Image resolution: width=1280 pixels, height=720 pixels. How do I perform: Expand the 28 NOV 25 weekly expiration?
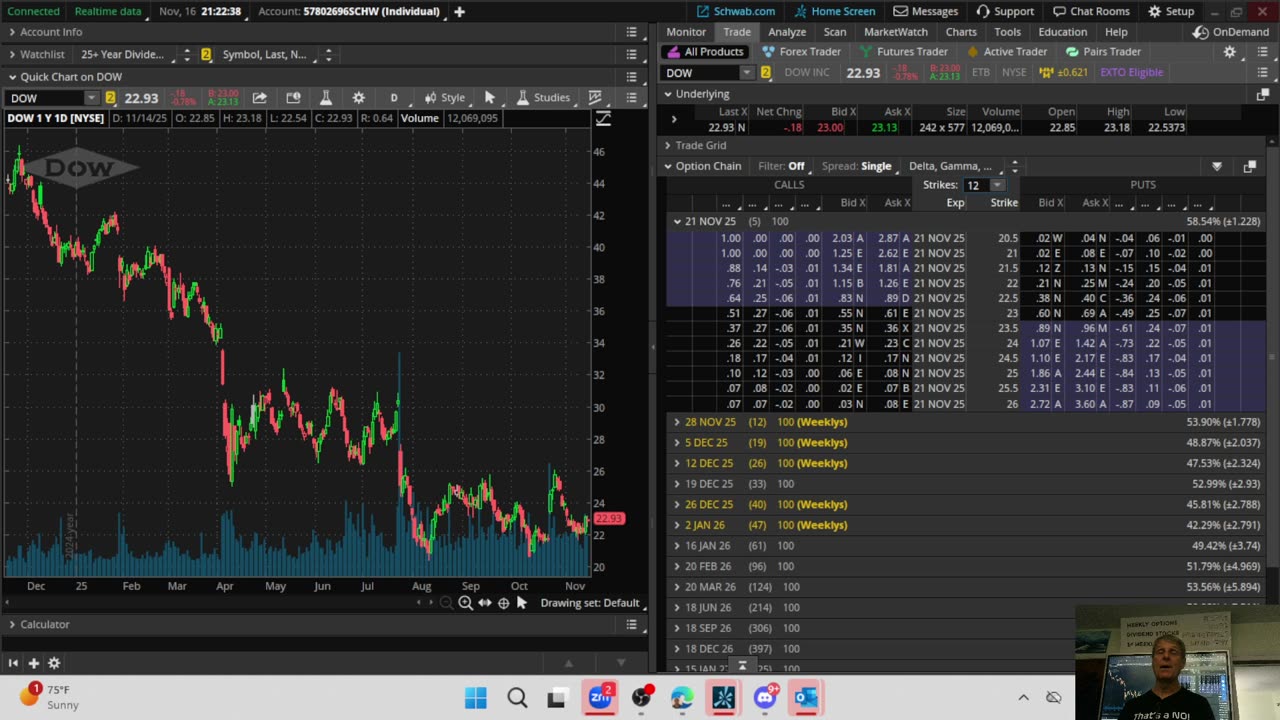[x=677, y=422]
